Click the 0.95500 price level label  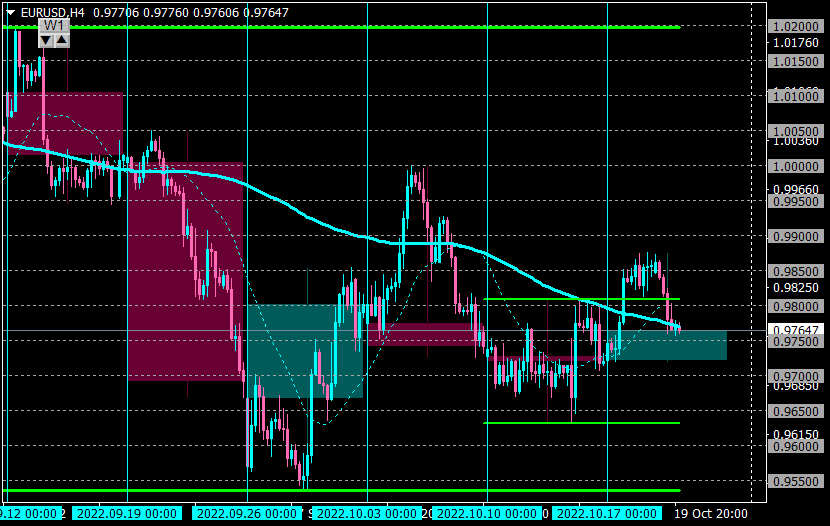point(796,482)
